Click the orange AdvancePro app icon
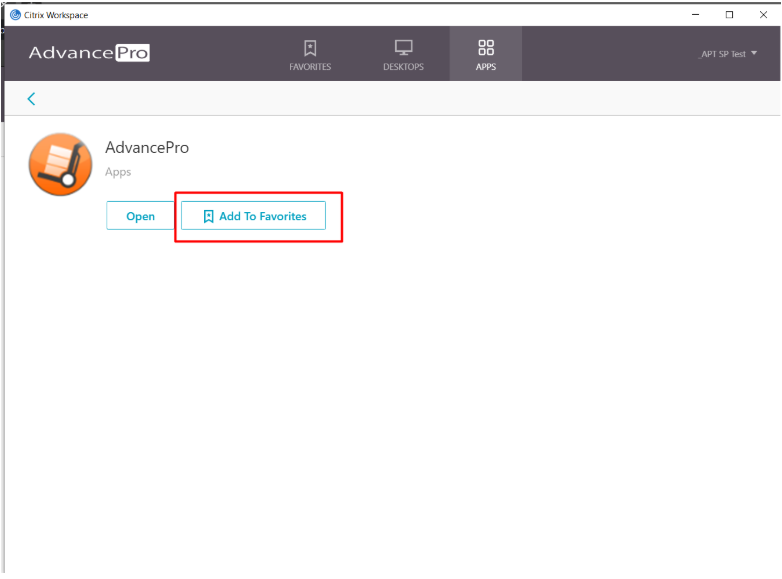The width and height of the screenshot is (782, 579). (60, 163)
